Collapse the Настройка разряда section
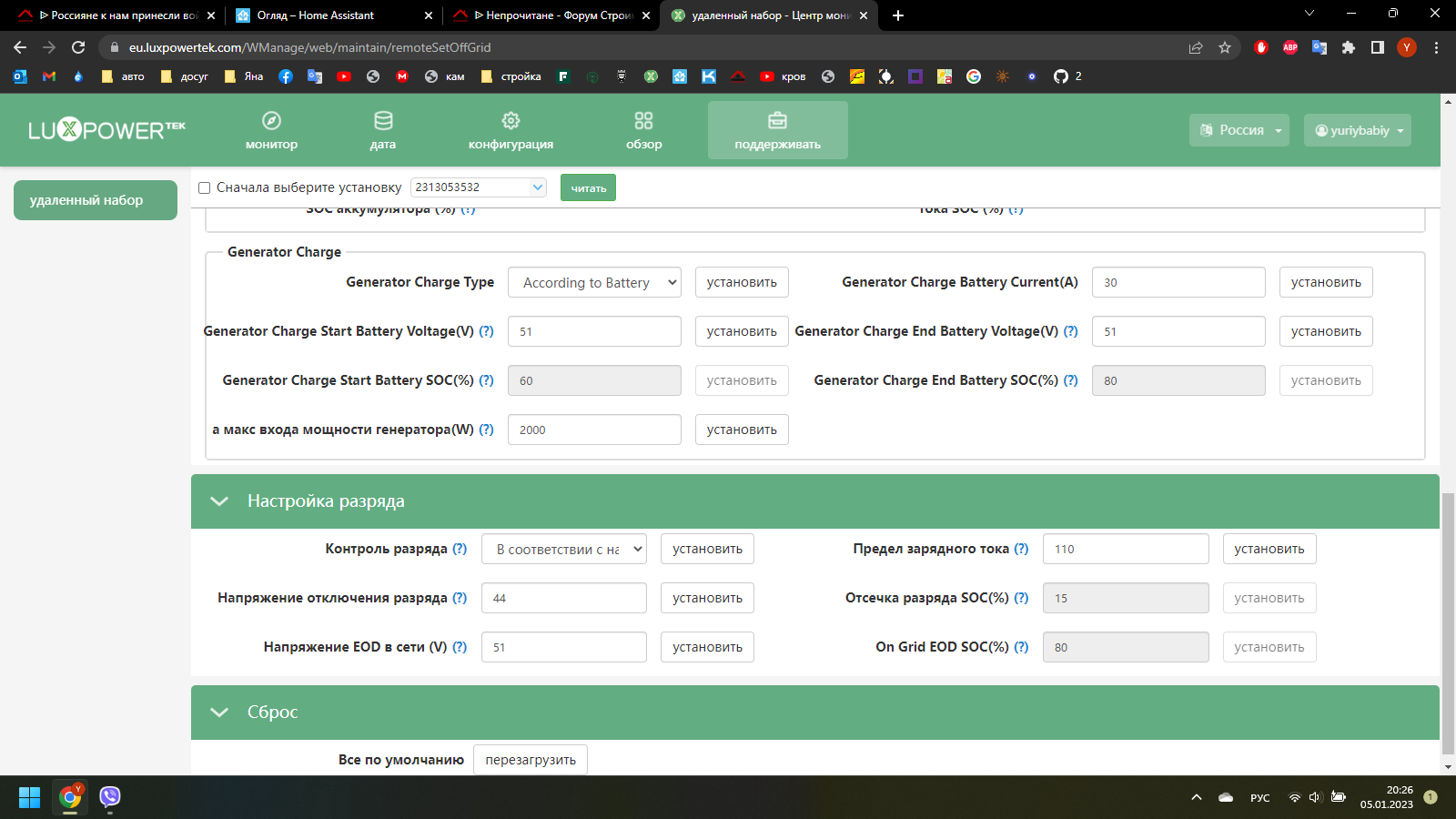 (219, 501)
